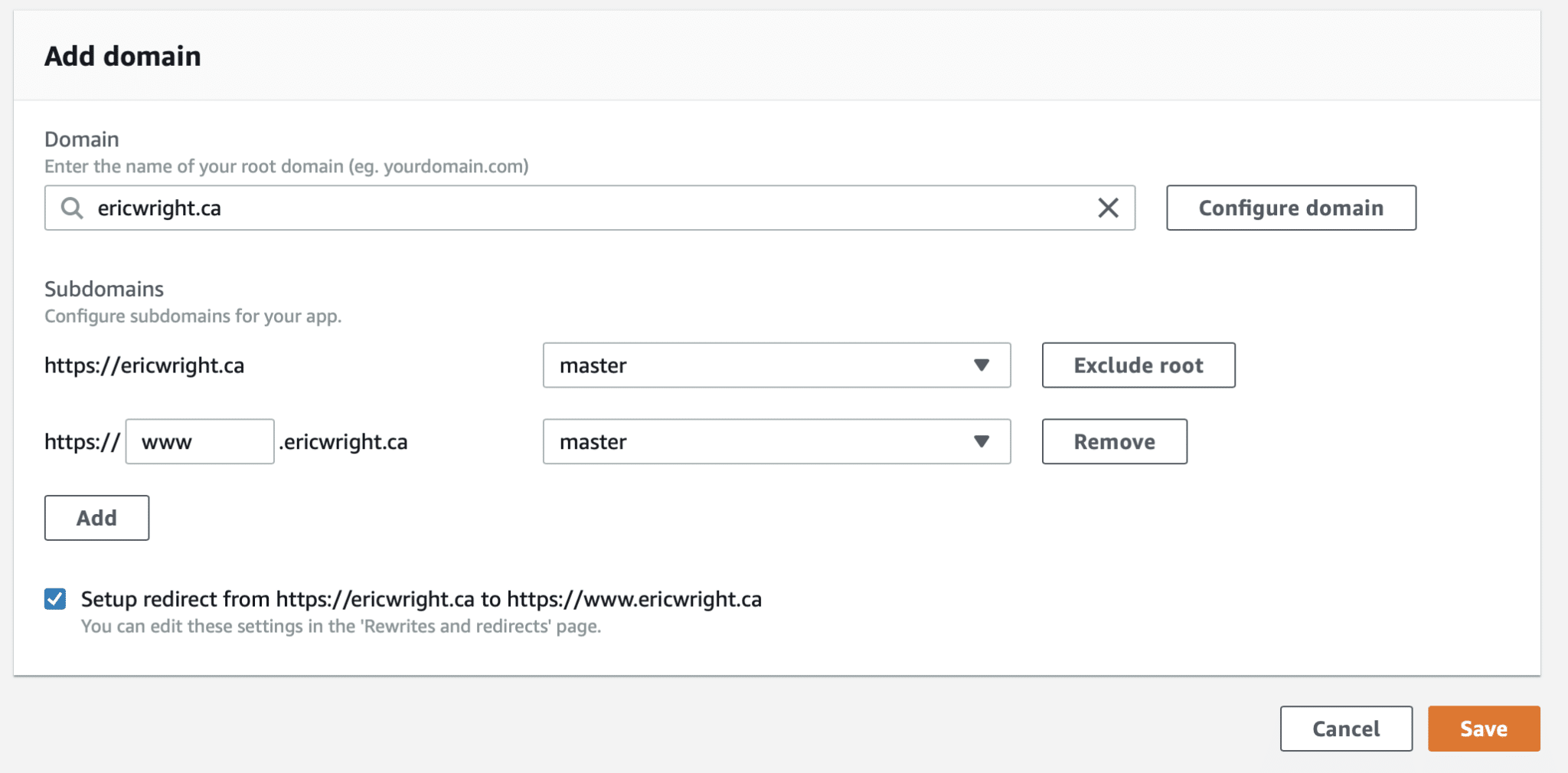Click the www subdomain prefix field
This screenshot has height=773, width=1568.
pyautogui.click(x=200, y=441)
